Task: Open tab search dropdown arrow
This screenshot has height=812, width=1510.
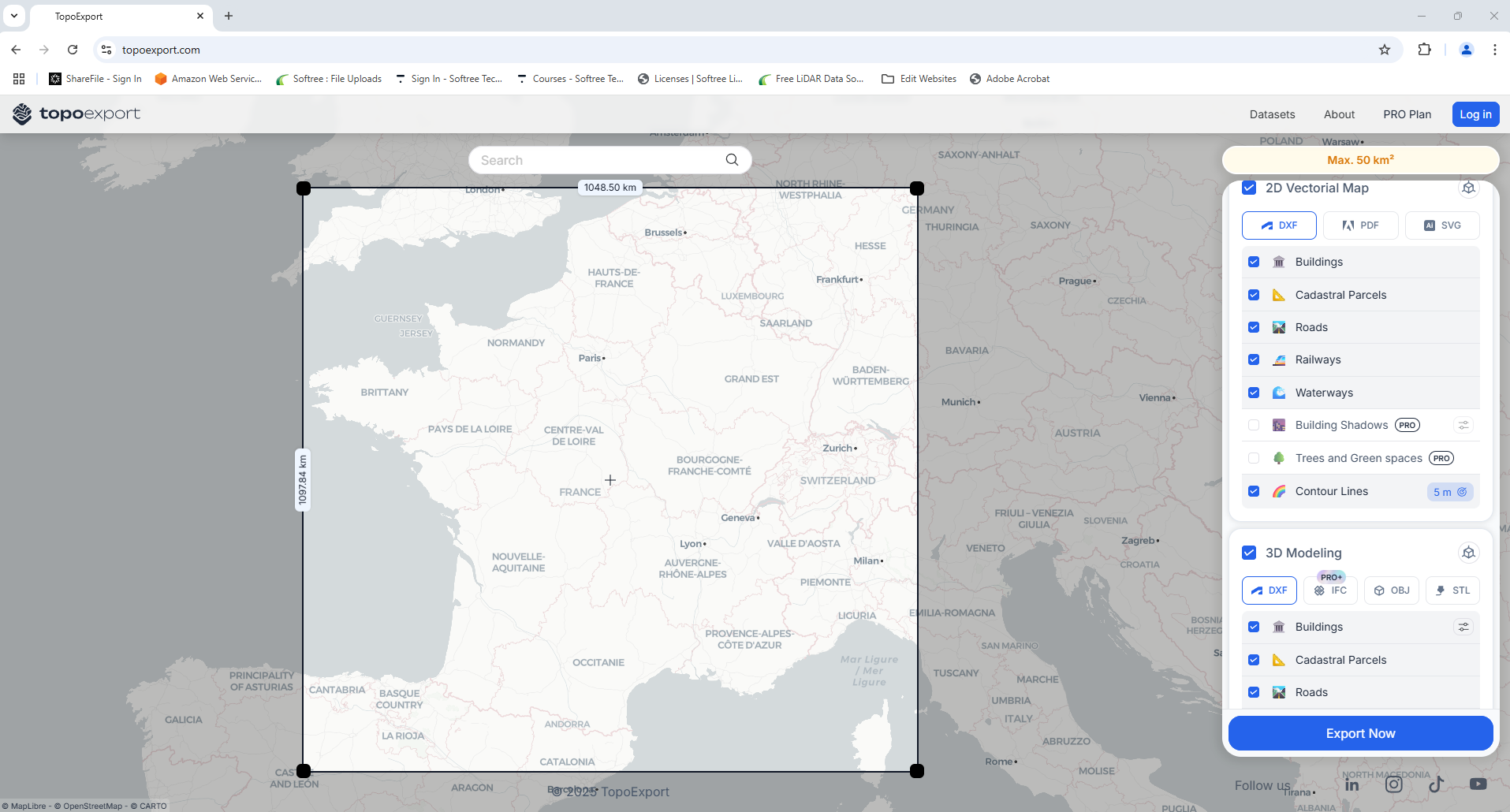Action: (14, 16)
